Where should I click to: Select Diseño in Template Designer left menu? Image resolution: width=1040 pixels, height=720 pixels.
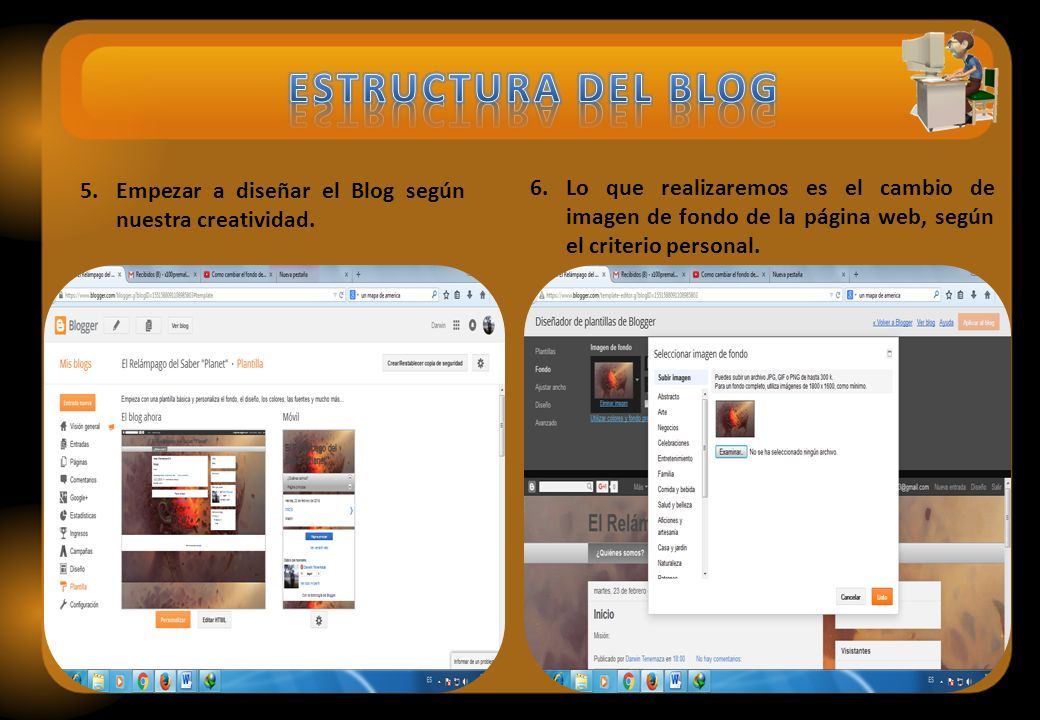pyautogui.click(x=543, y=405)
